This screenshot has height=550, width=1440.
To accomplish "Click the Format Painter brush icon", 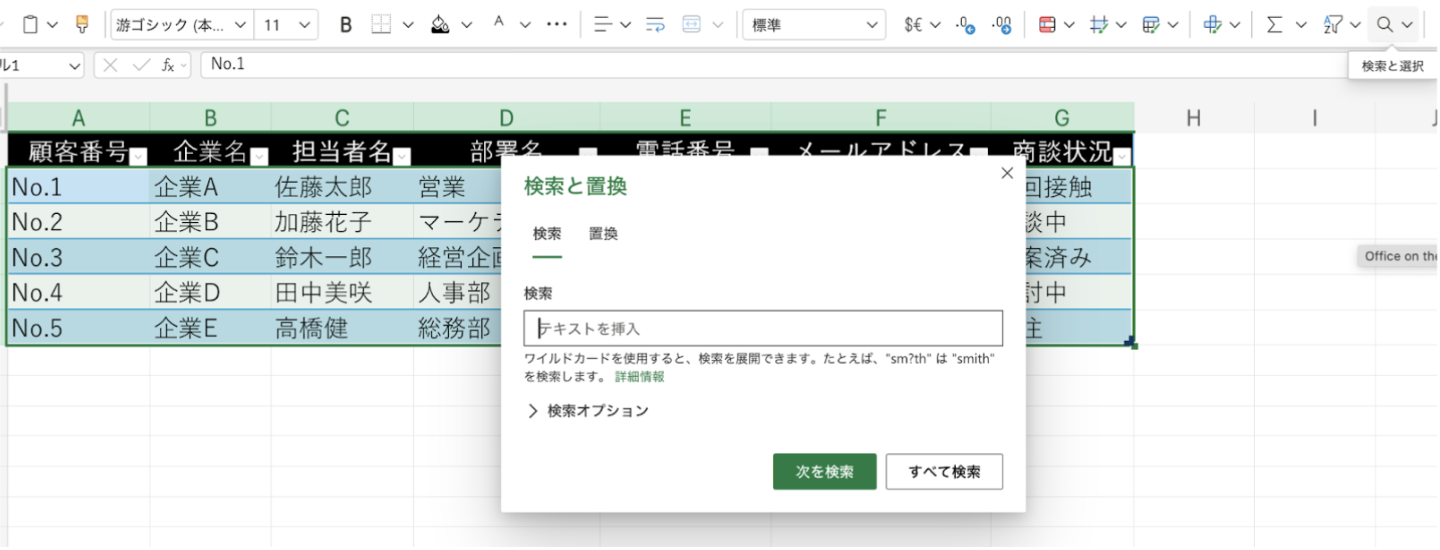I will [x=82, y=25].
